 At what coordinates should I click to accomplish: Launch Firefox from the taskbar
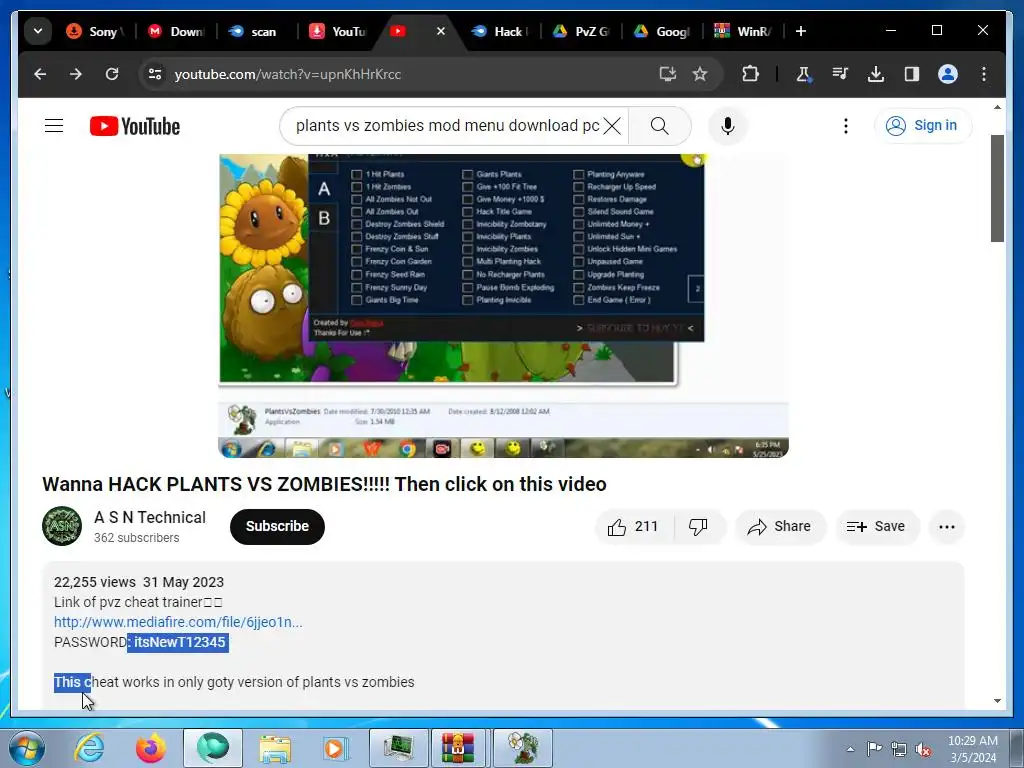tap(151, 748)
